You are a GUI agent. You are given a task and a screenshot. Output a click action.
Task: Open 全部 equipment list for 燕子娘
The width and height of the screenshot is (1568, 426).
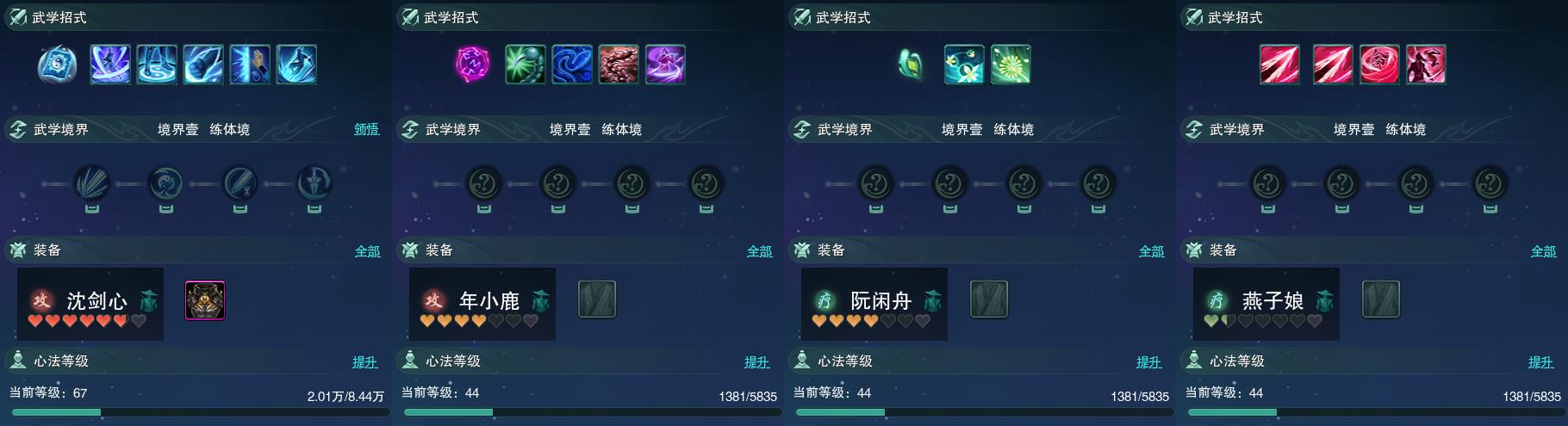click(x=1543, y=251)
